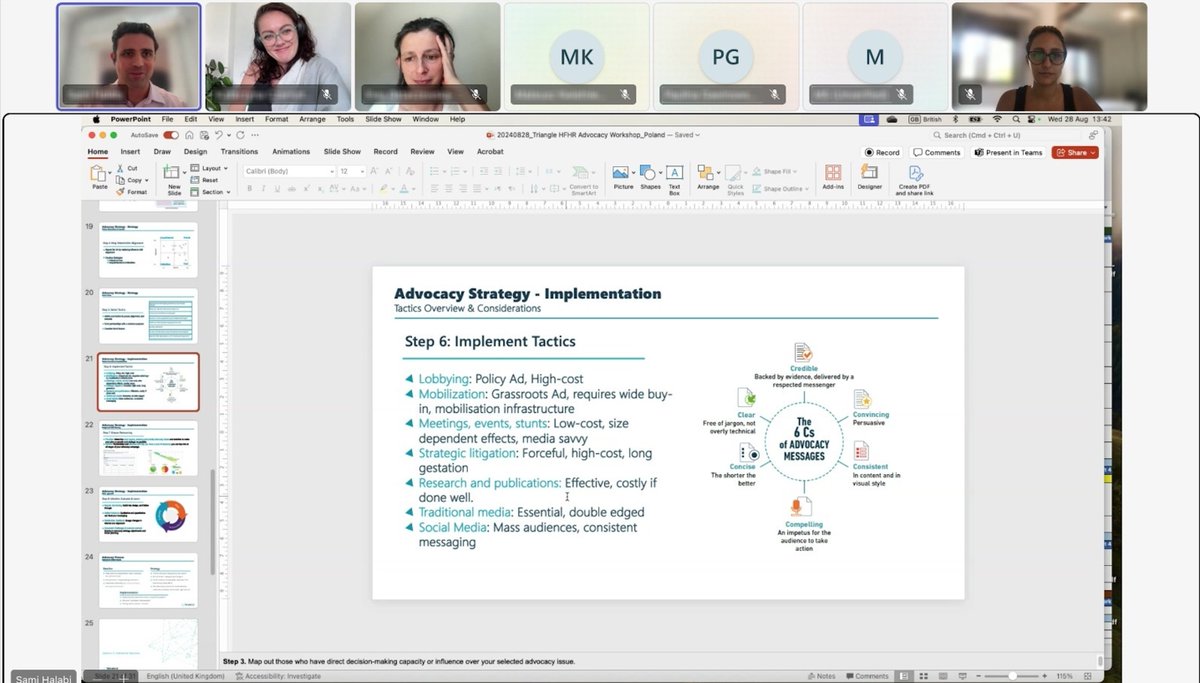Toggle the AutoSave switch
The width and height of the screenshot is (1200, 683).
pyautogui.click(x=171, y=134)
